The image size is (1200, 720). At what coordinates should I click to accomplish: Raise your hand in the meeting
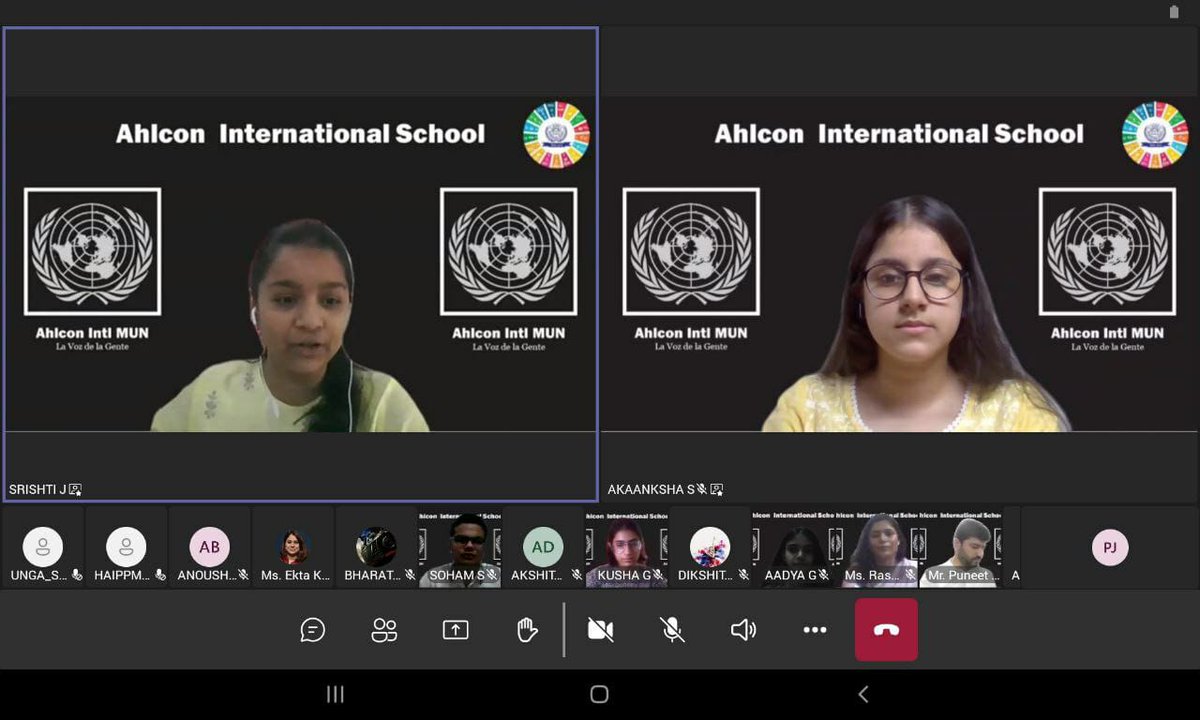click(527, 630)
